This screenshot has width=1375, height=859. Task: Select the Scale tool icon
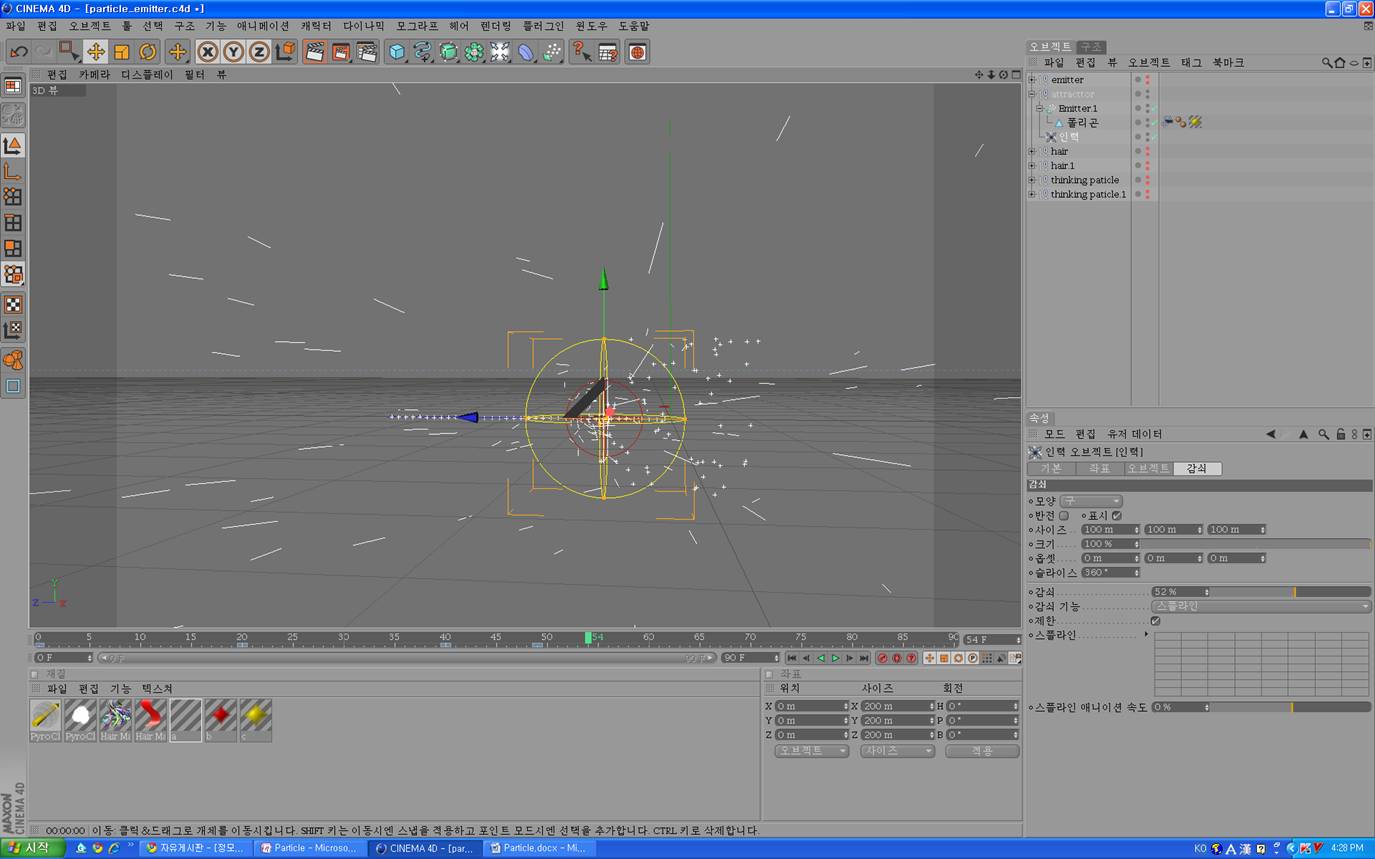[x=122, y=51]
